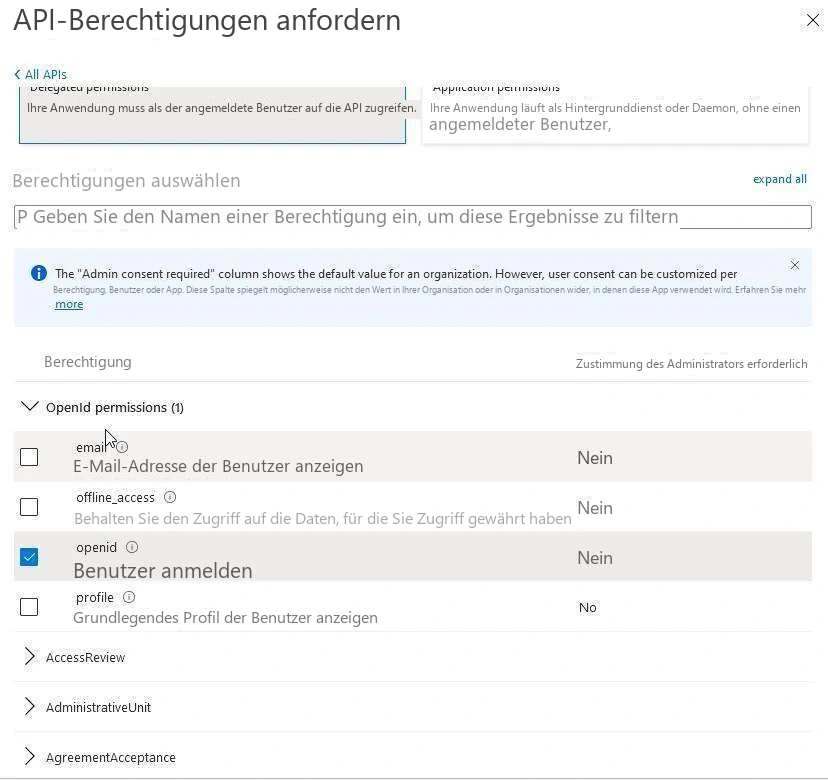Click 'Grundlegendes Profil der Benutzer anzeigen' text

click(x=225, y=618)
